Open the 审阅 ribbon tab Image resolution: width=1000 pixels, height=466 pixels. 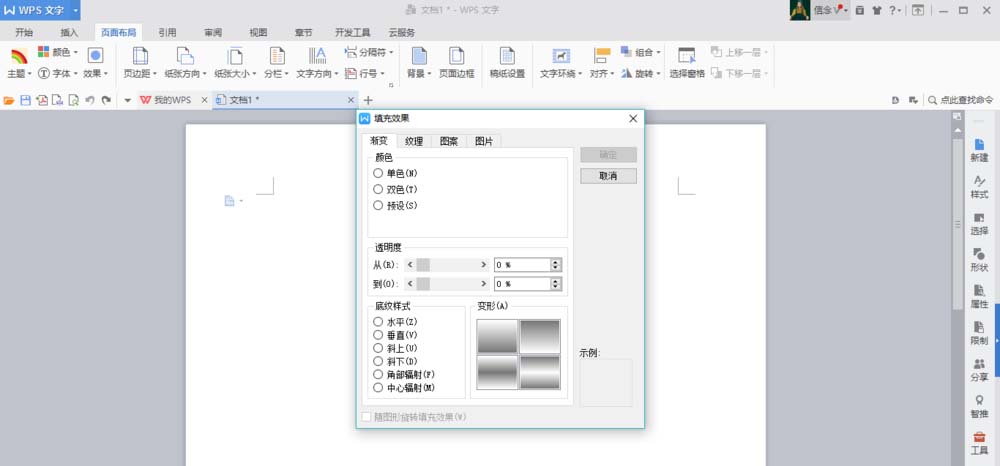(x=213, y=33)
